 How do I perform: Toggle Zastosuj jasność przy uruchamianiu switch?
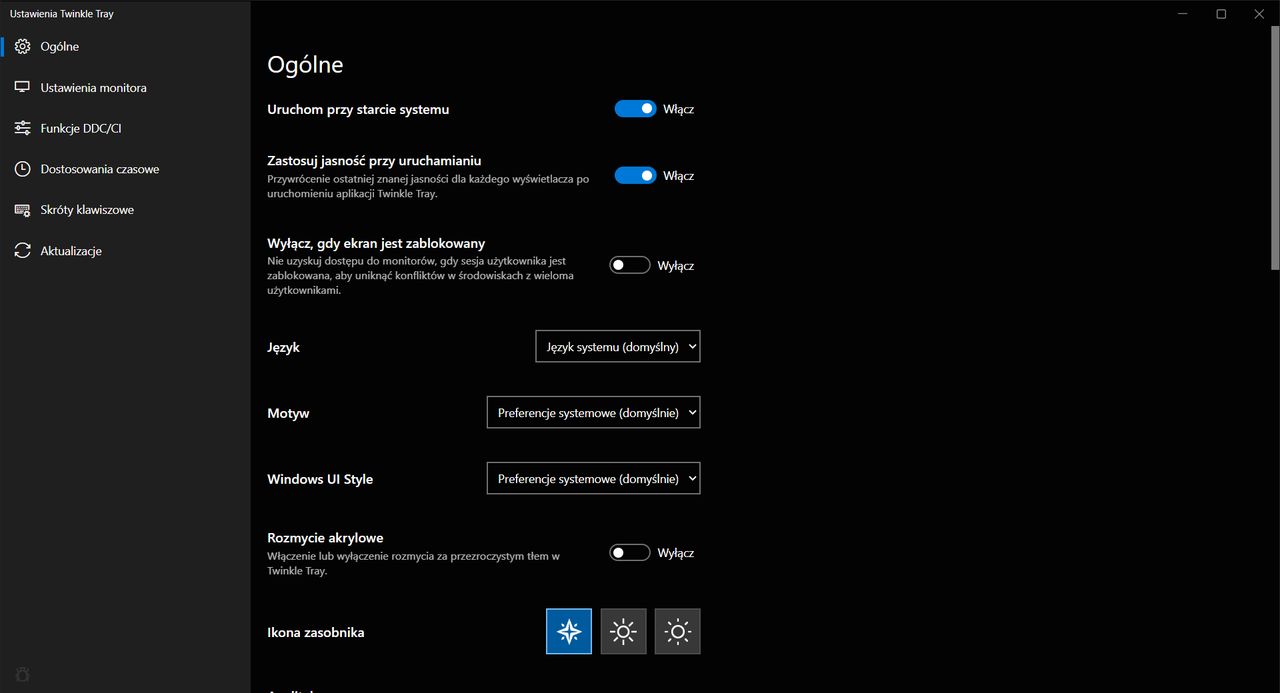635,176
